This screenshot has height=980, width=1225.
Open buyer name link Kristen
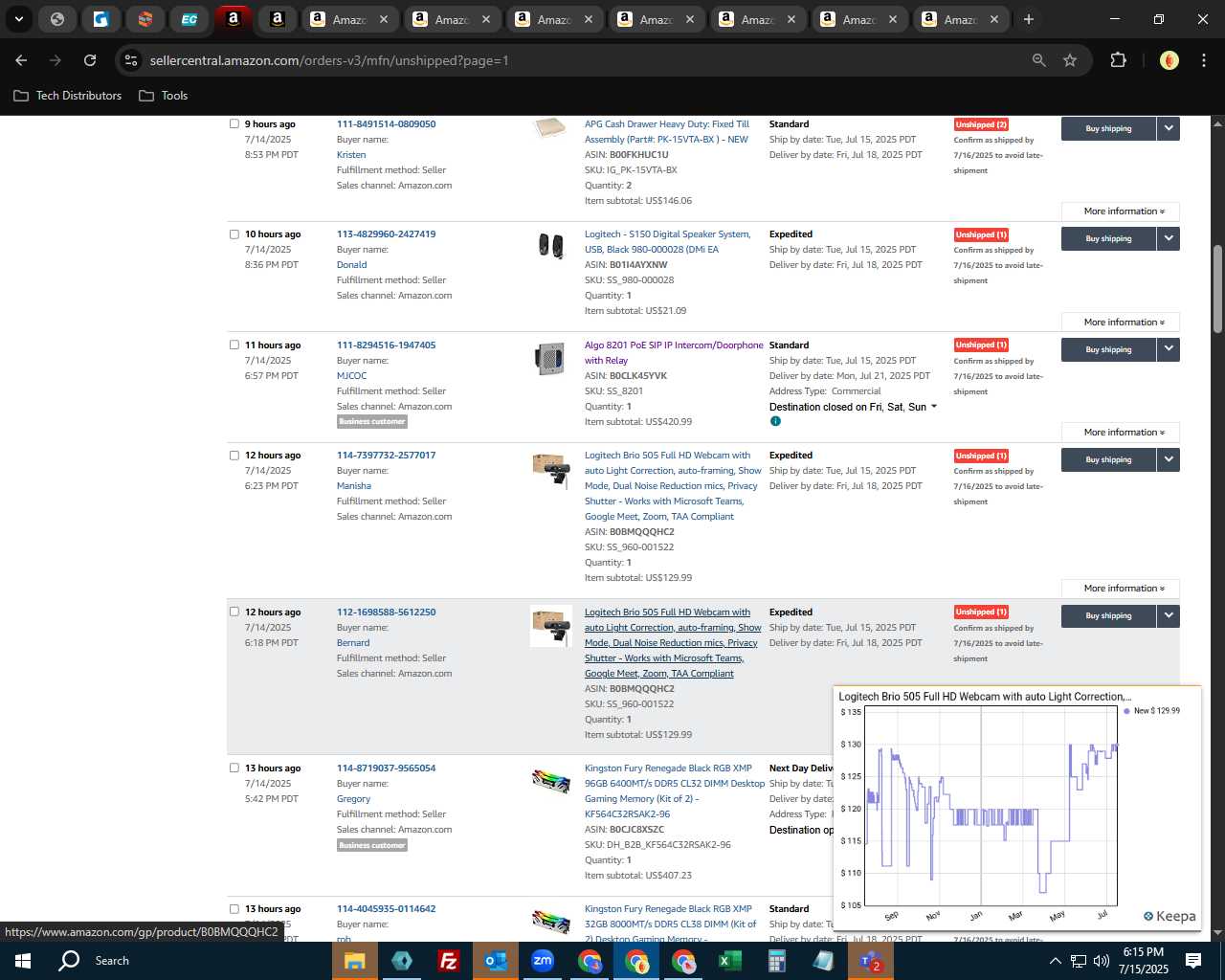click(x=351, y=154)
